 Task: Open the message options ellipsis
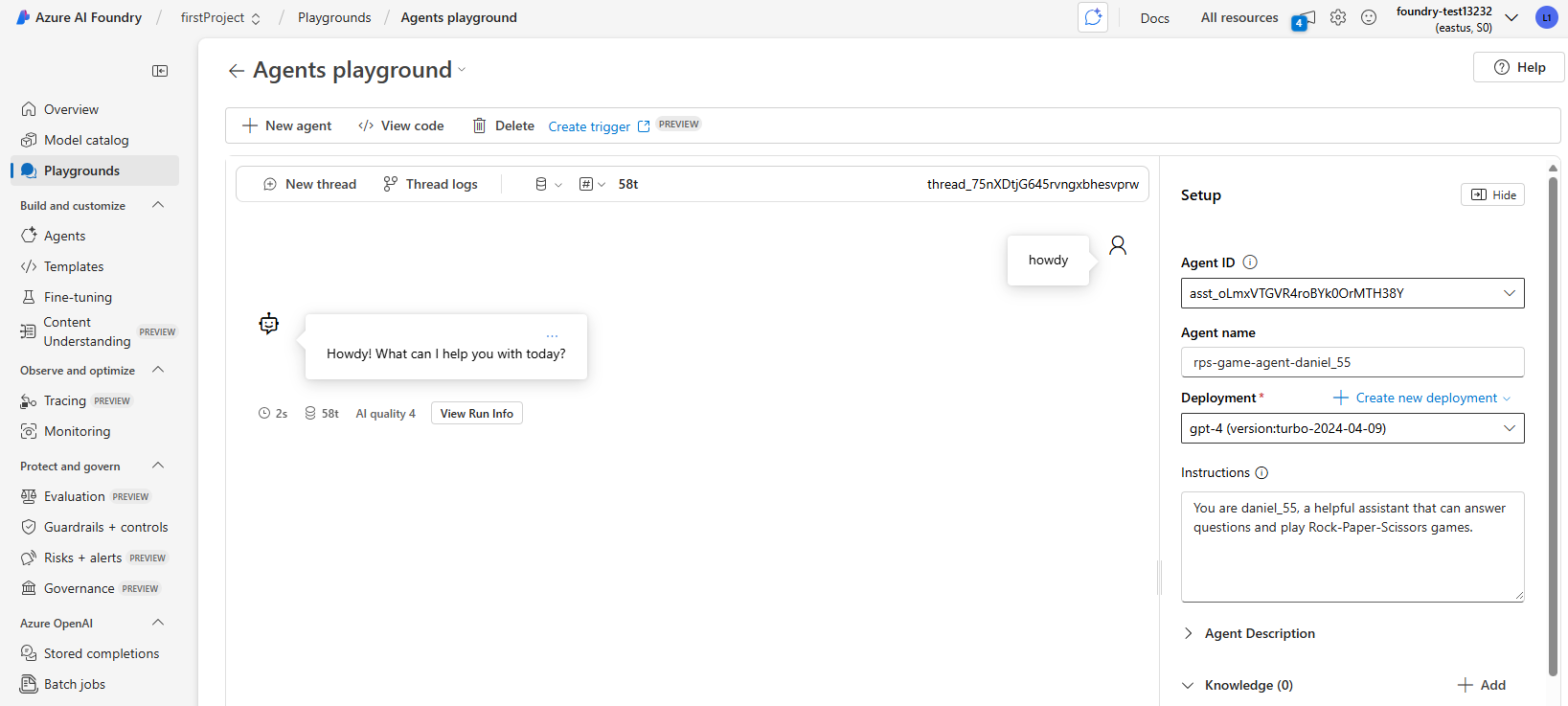tap(552, 336)
